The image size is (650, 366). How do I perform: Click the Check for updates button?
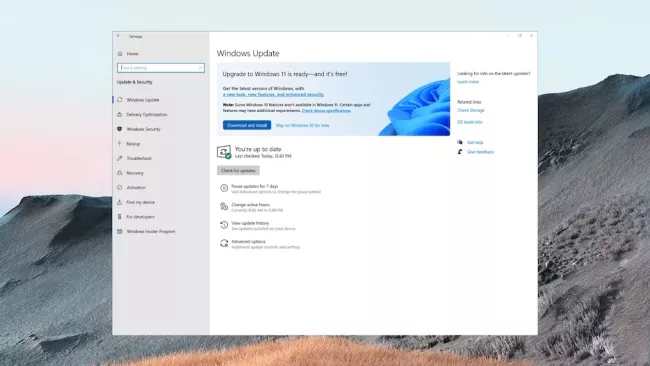(238, 170)
